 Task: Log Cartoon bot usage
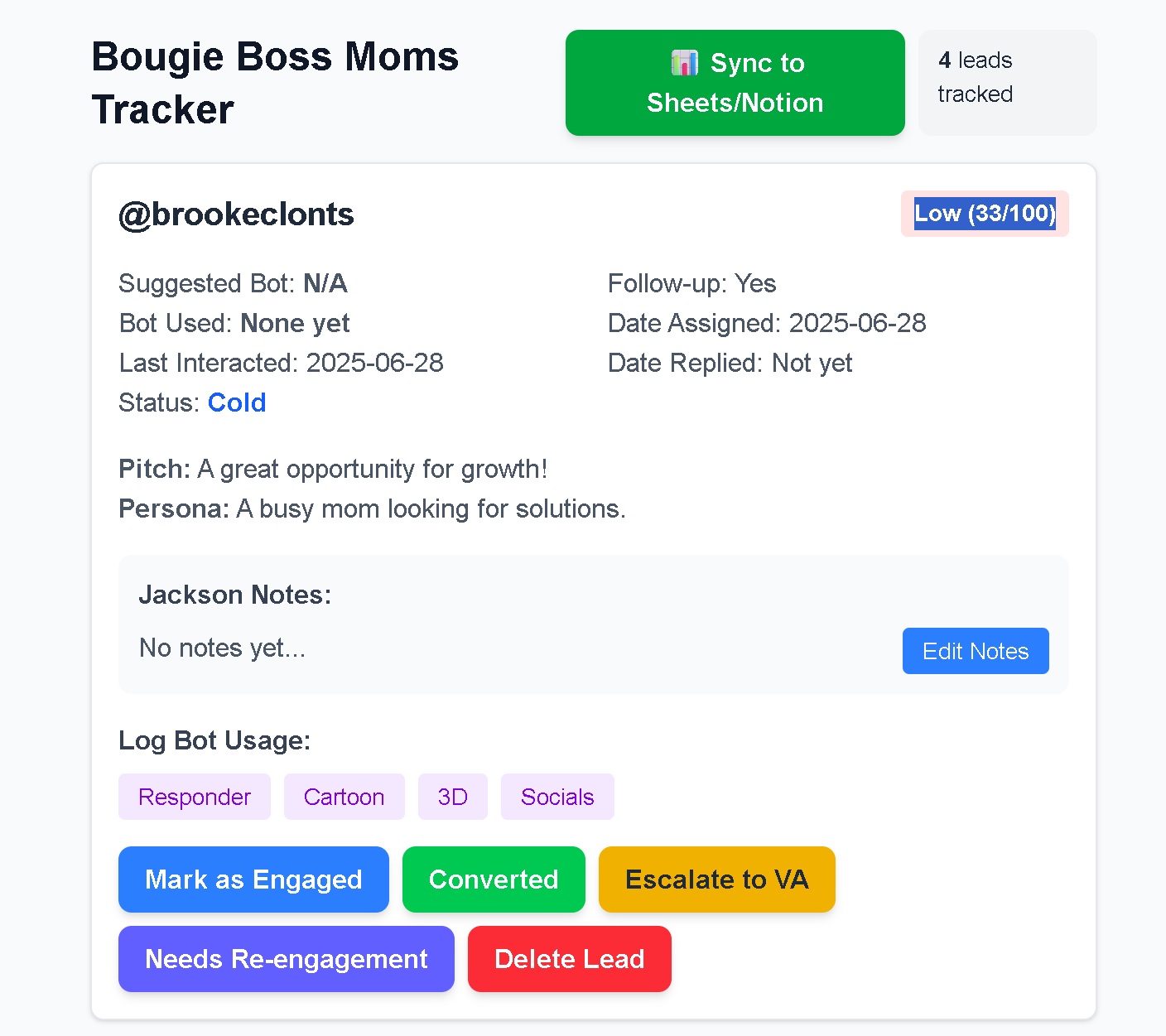pyautogui.click(x=344, y=797)
